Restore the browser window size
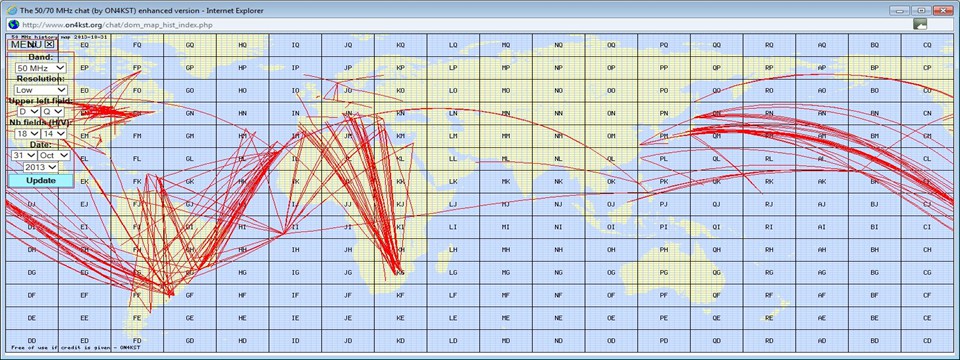The image size is (960, 360). 920,10
